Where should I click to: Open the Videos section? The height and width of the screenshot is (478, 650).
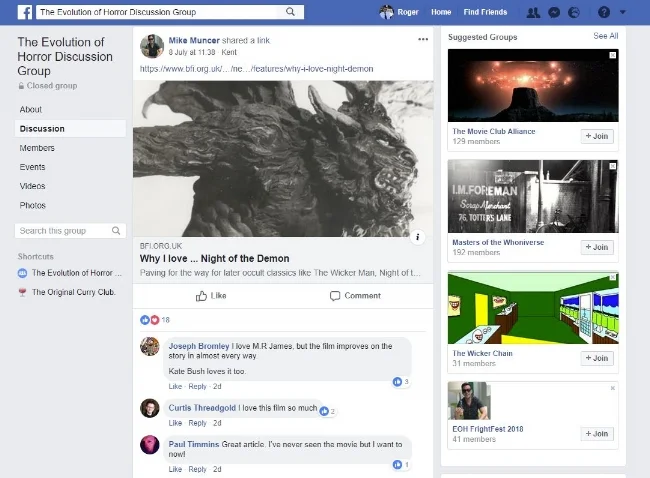tap(32, 186)
